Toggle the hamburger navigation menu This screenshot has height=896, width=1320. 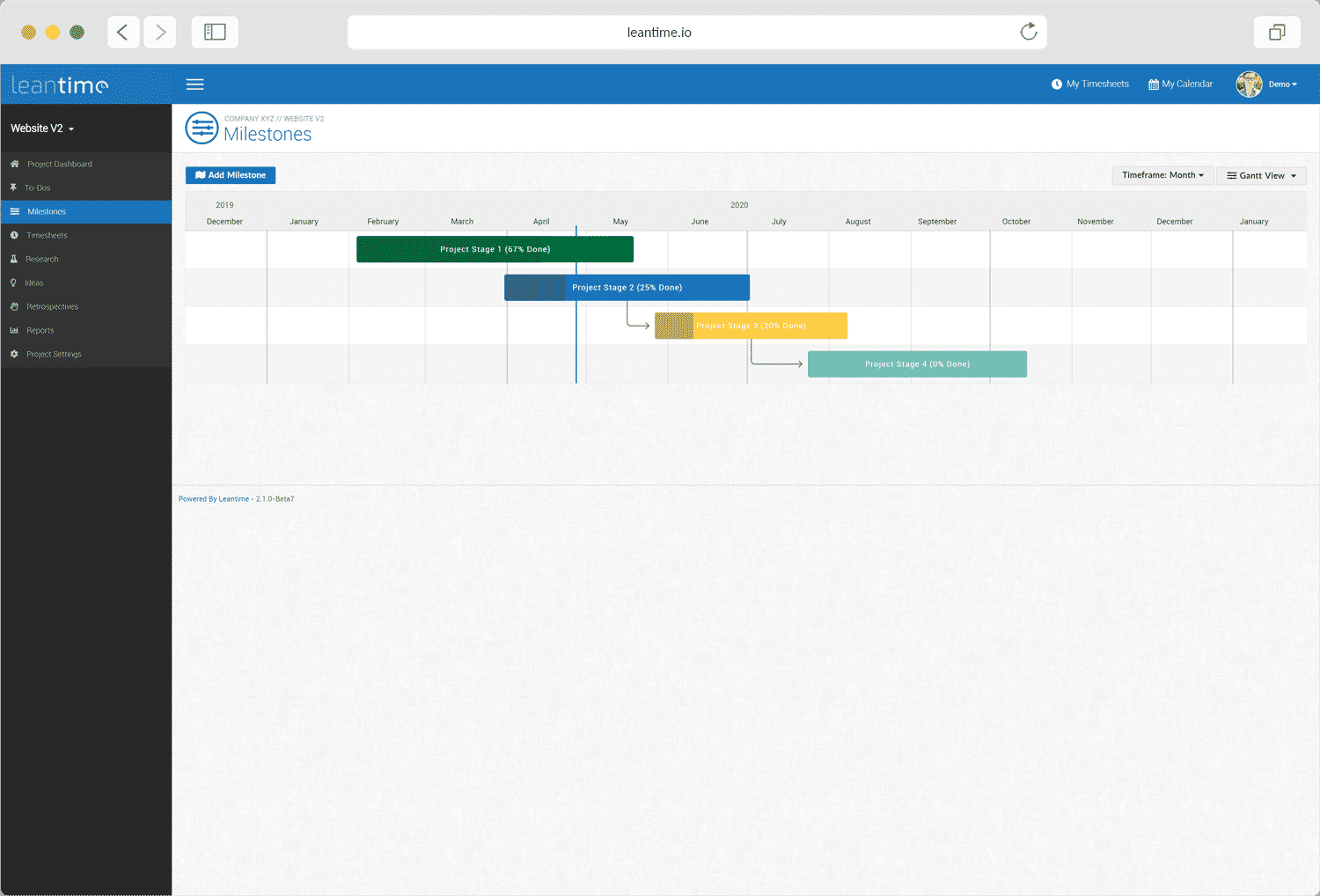(194, 84)
